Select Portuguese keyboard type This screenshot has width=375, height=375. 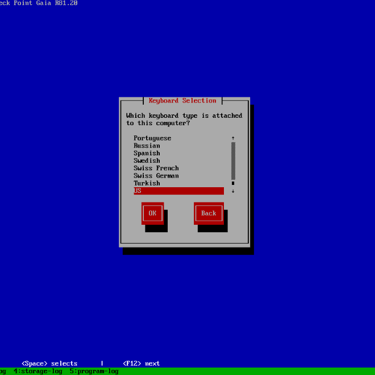[x=152, y=138]
